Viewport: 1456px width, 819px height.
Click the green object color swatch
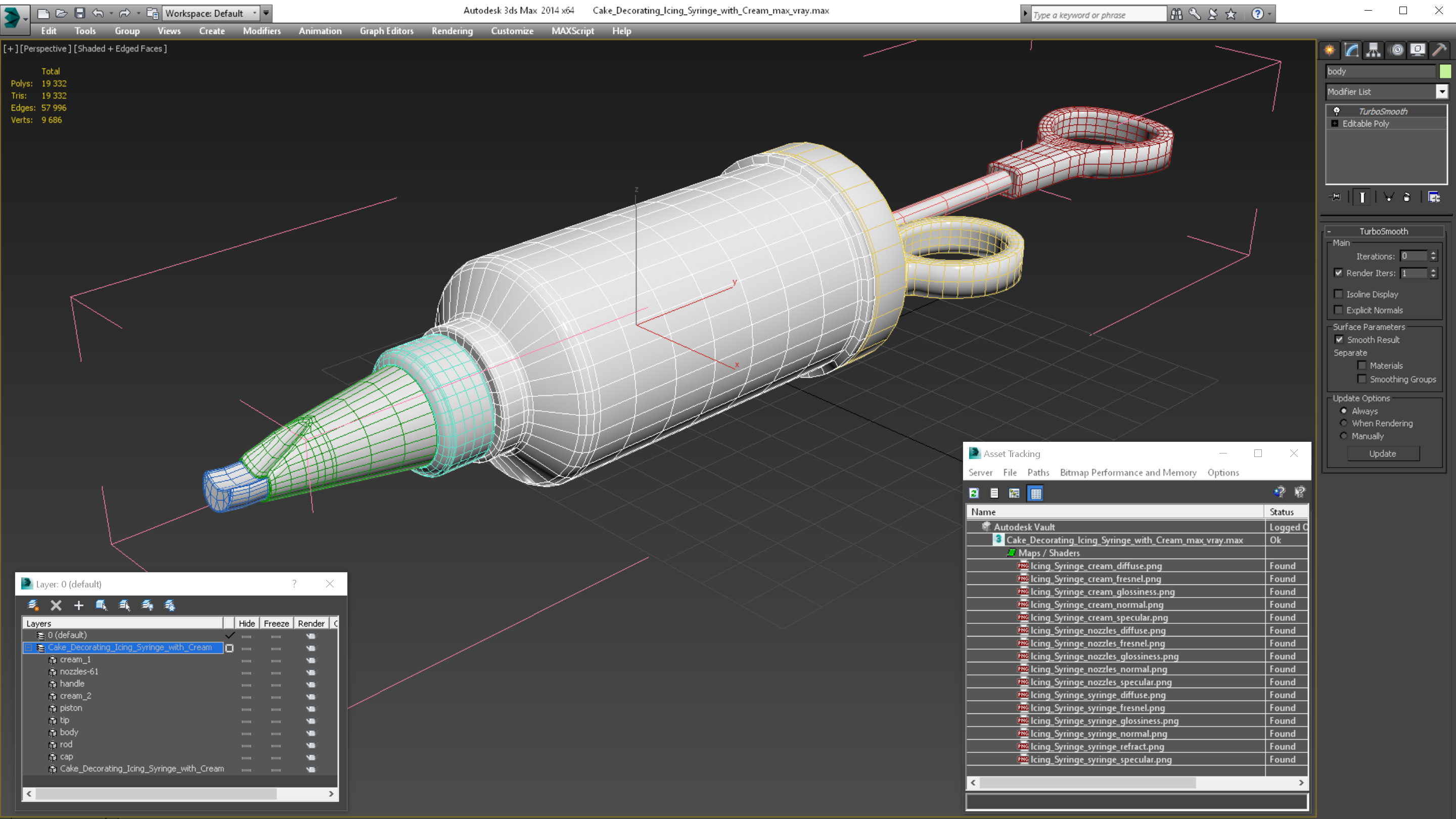(x=1445, y=71)
